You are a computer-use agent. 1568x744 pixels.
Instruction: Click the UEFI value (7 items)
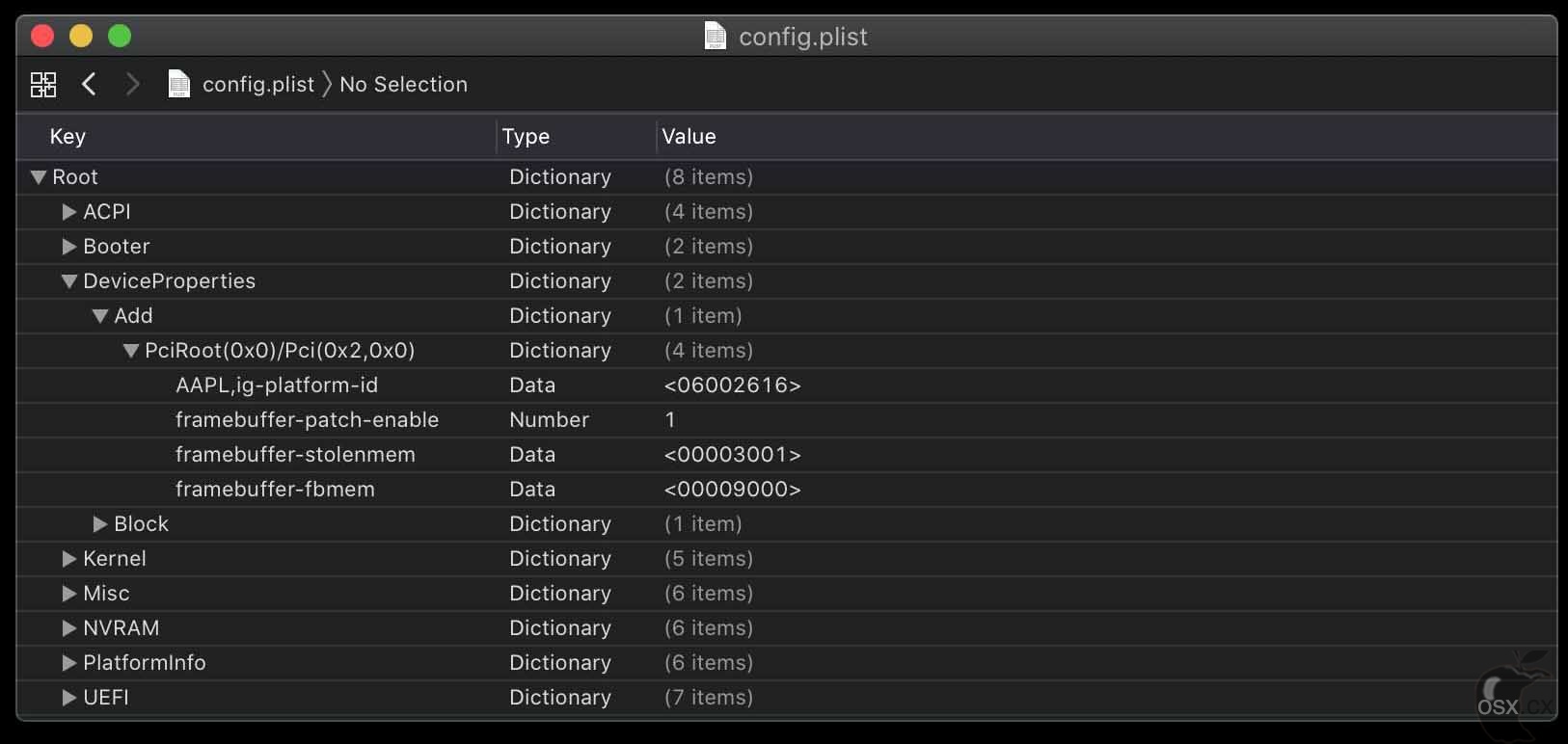coord(709,698)
